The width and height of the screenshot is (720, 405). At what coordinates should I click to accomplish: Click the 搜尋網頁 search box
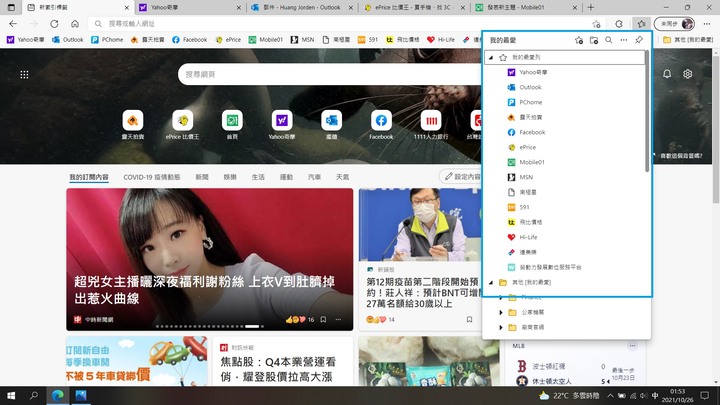[330, 74]
